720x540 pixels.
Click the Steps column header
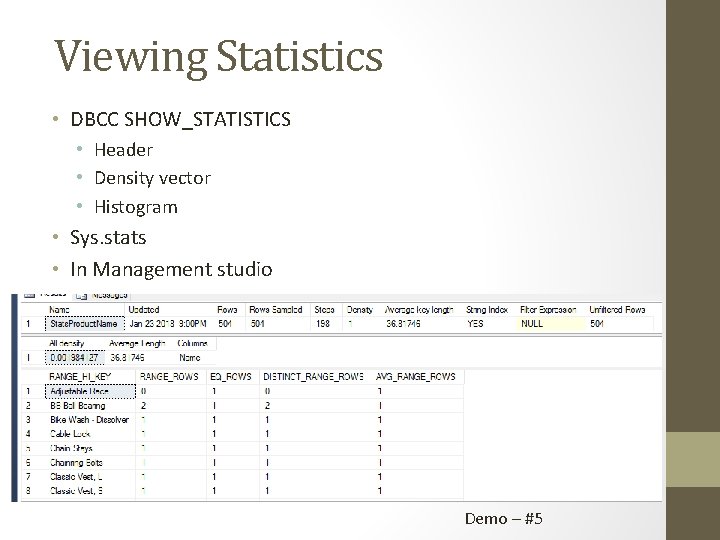pyautogui.click(x=324, y=310)
